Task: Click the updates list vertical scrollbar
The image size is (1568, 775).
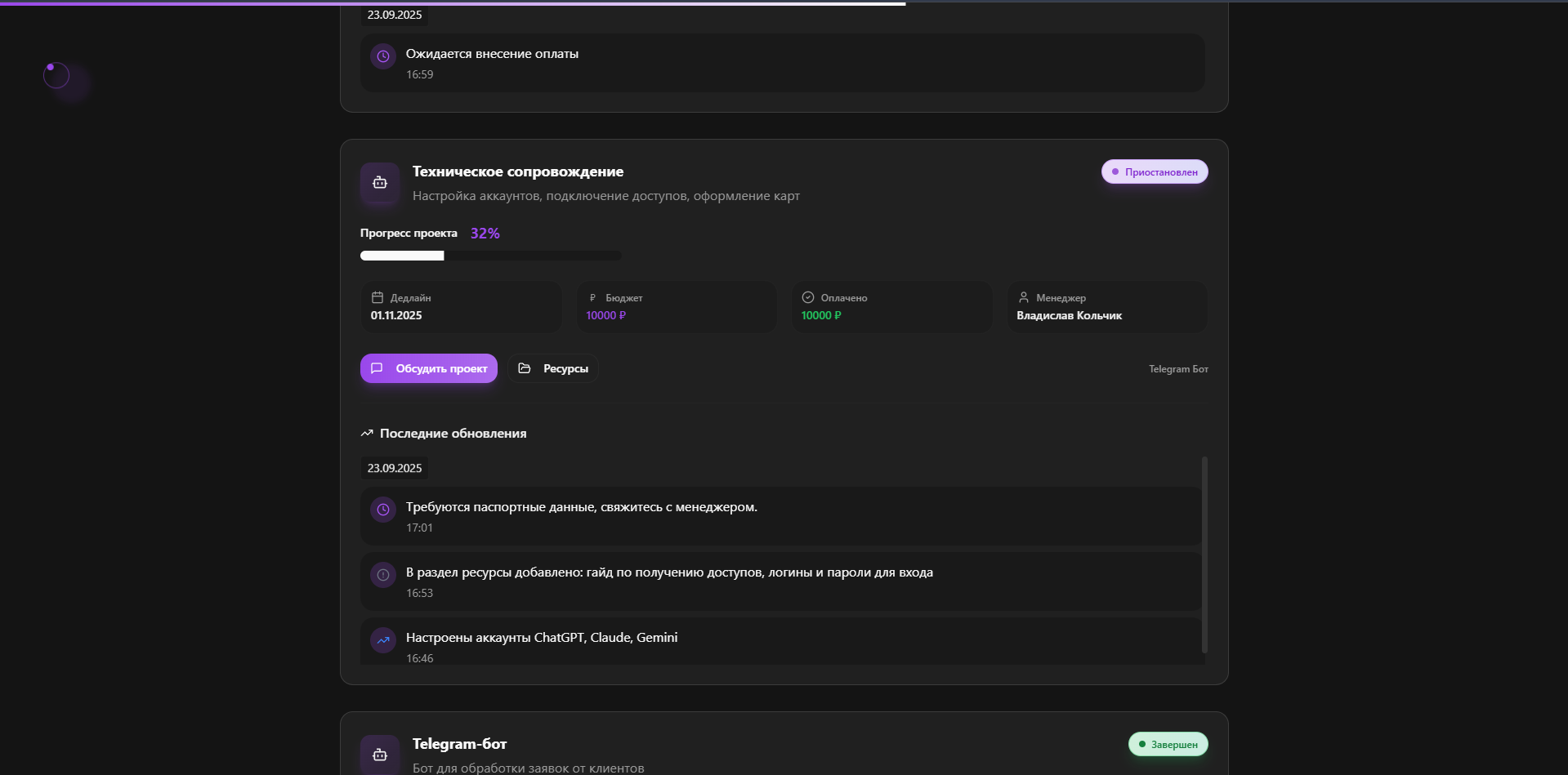Action: (1204, 555)
